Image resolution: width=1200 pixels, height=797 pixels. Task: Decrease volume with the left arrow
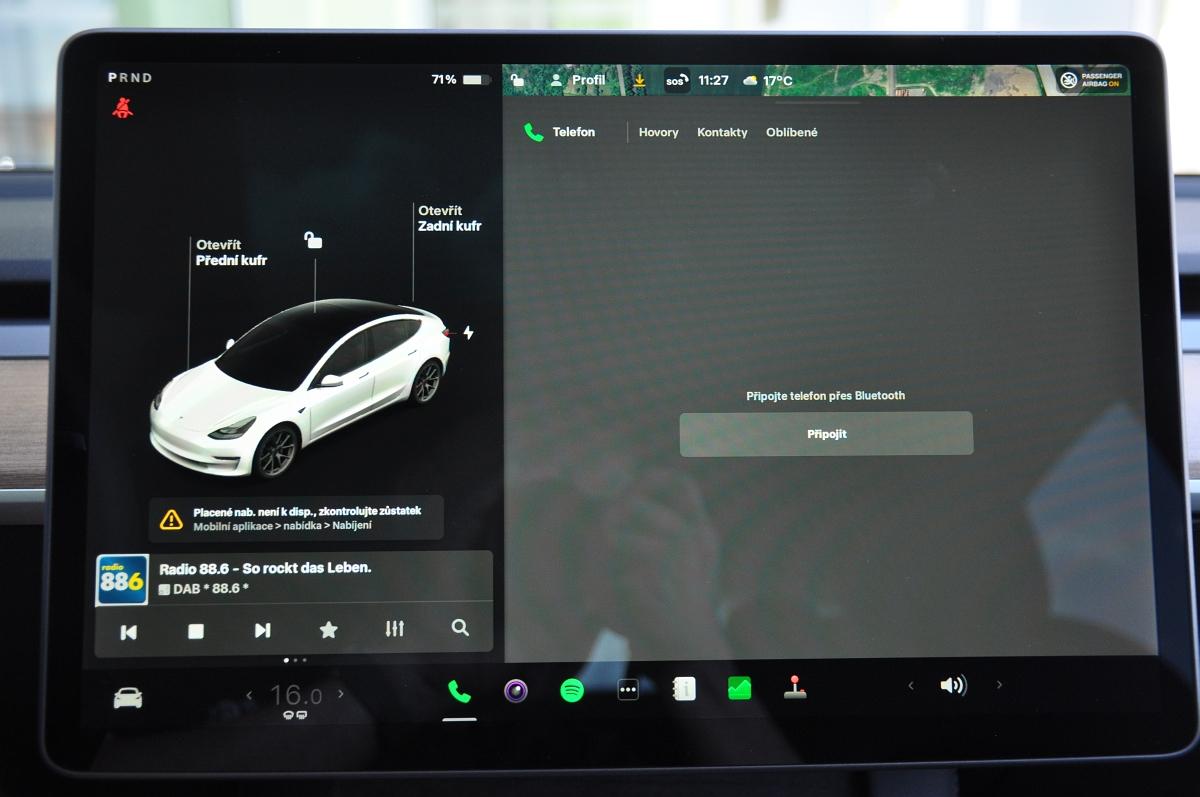pos(911,686)
